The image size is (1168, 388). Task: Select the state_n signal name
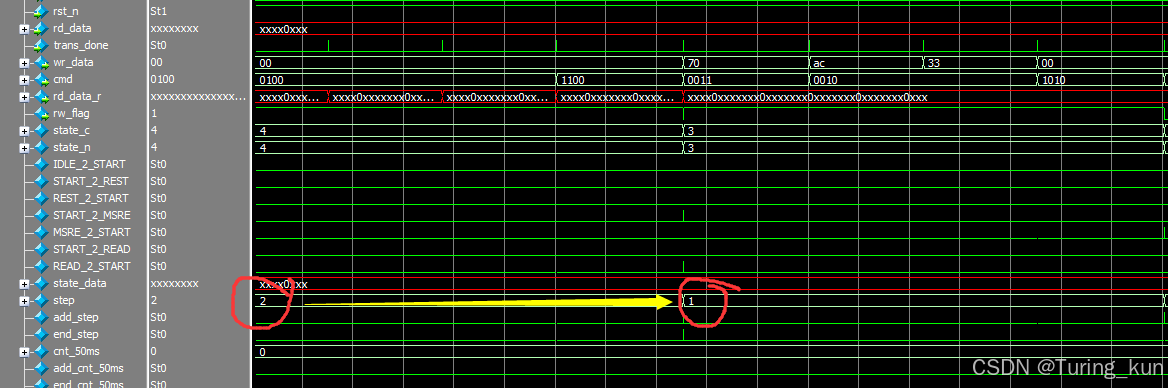(x=73, y=148)
